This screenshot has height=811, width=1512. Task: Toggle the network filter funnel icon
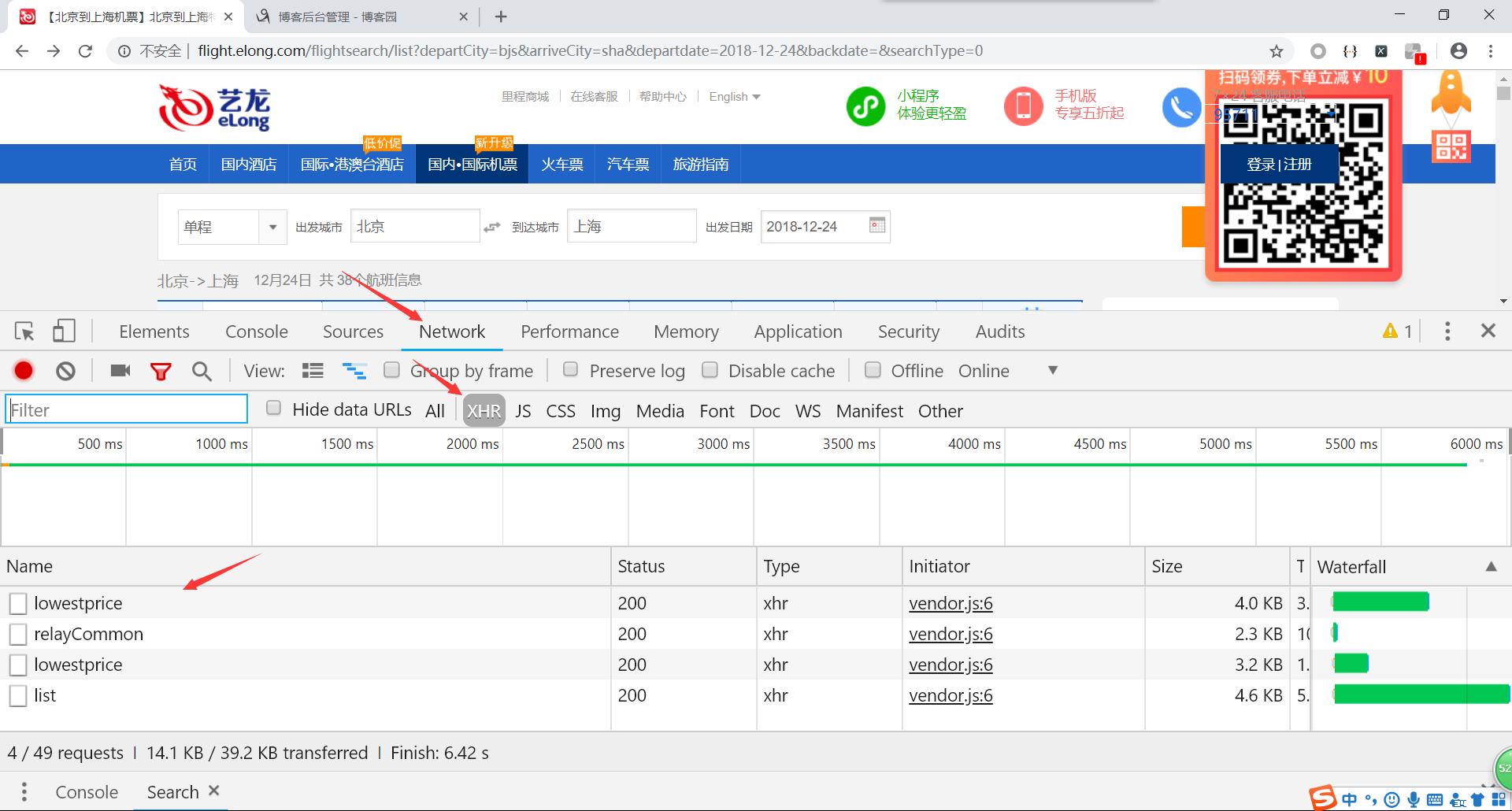[161, 372]
